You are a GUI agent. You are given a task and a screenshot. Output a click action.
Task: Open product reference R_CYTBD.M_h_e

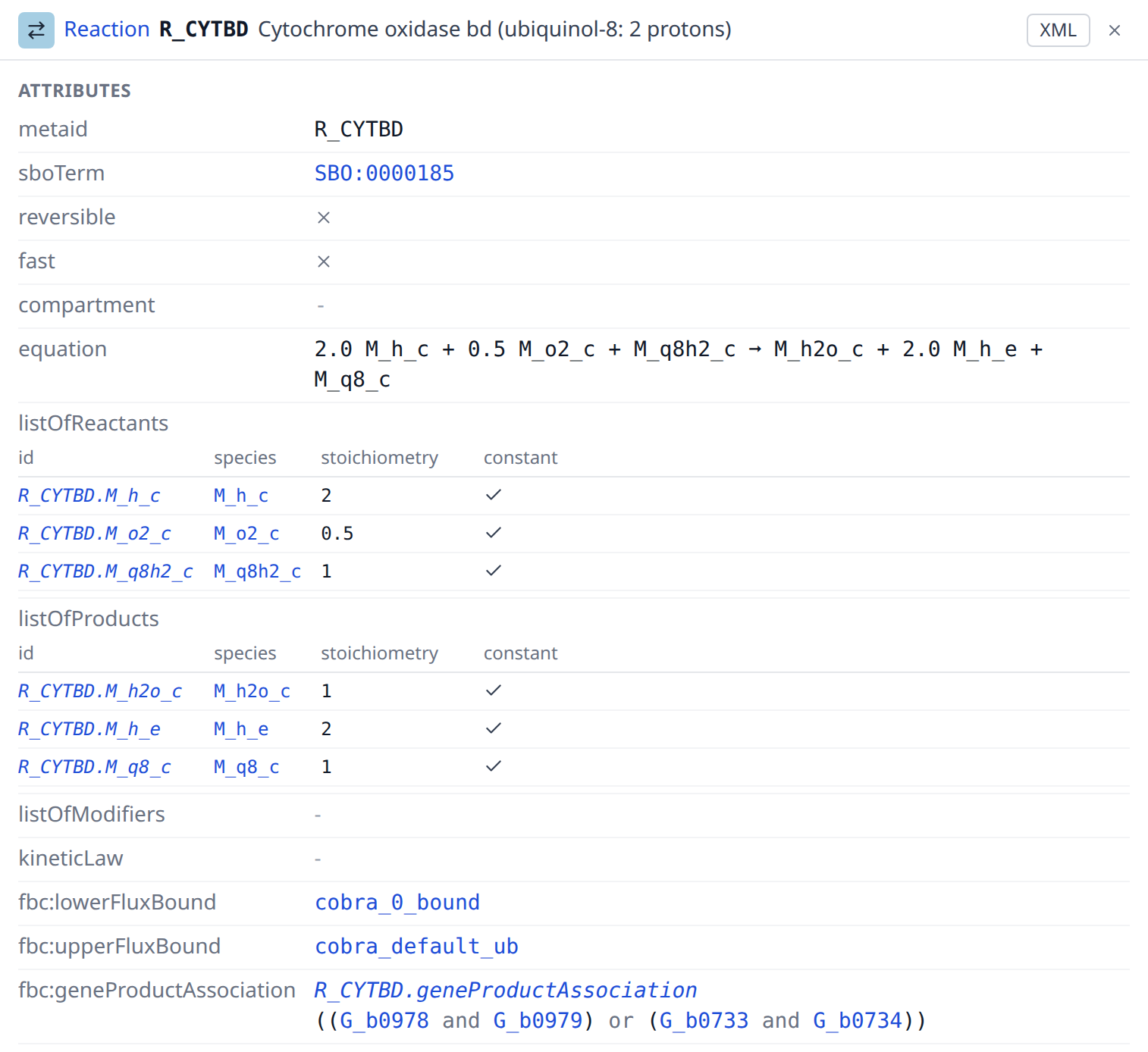(x=89, y=729)
